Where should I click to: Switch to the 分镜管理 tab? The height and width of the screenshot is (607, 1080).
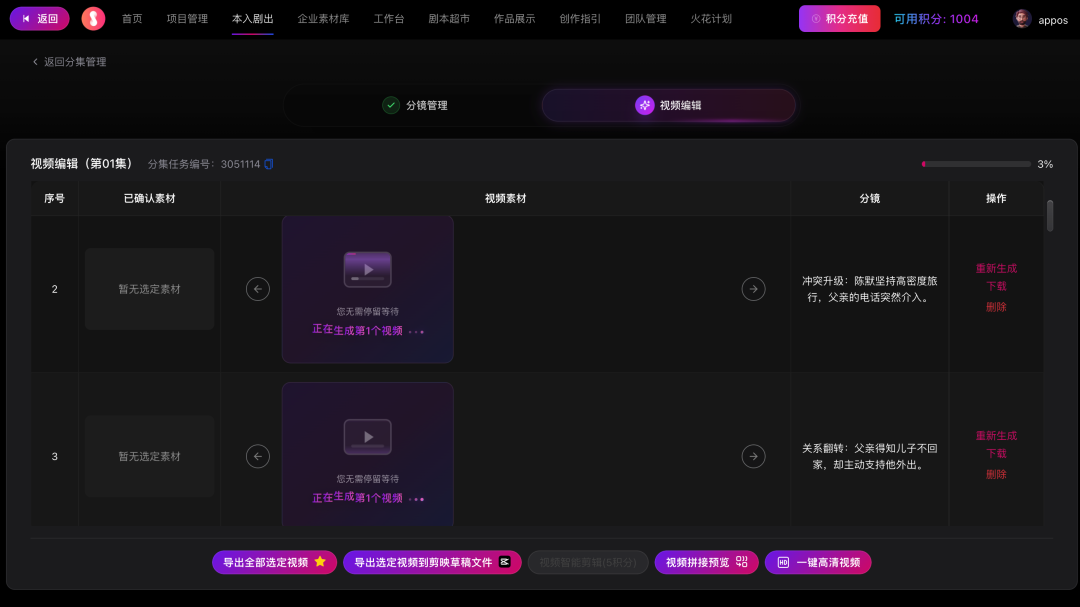click(415, 105)
